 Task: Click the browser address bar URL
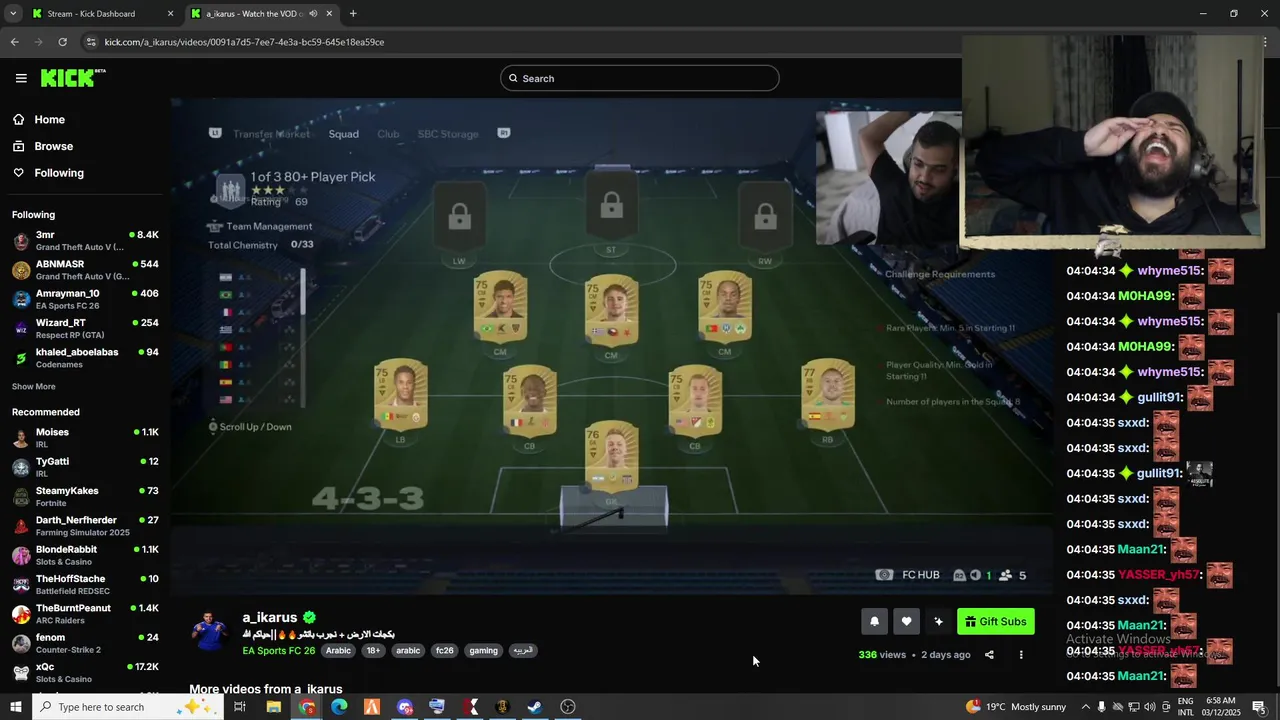pyautogui.click(x=244, y=42)
